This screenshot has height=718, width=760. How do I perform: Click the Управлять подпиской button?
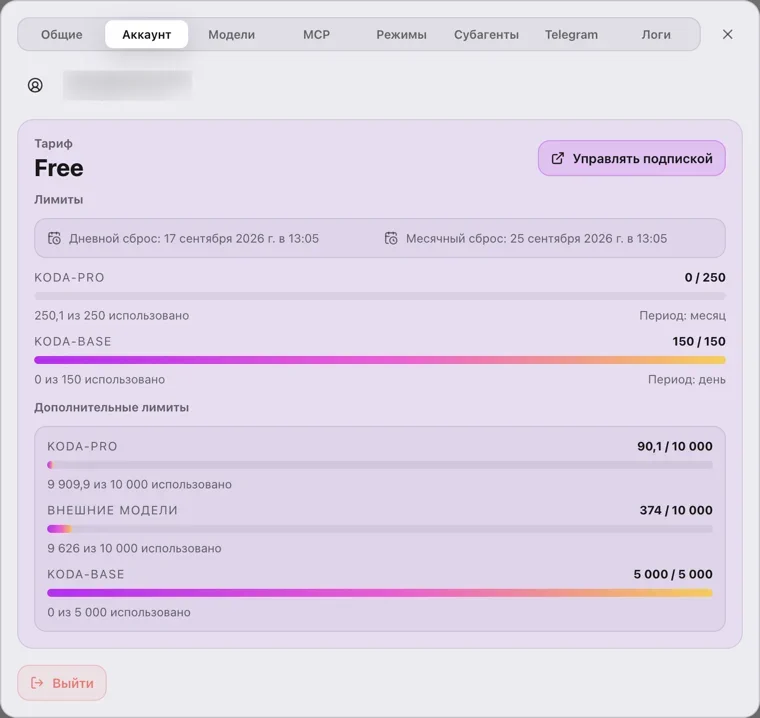632,159
